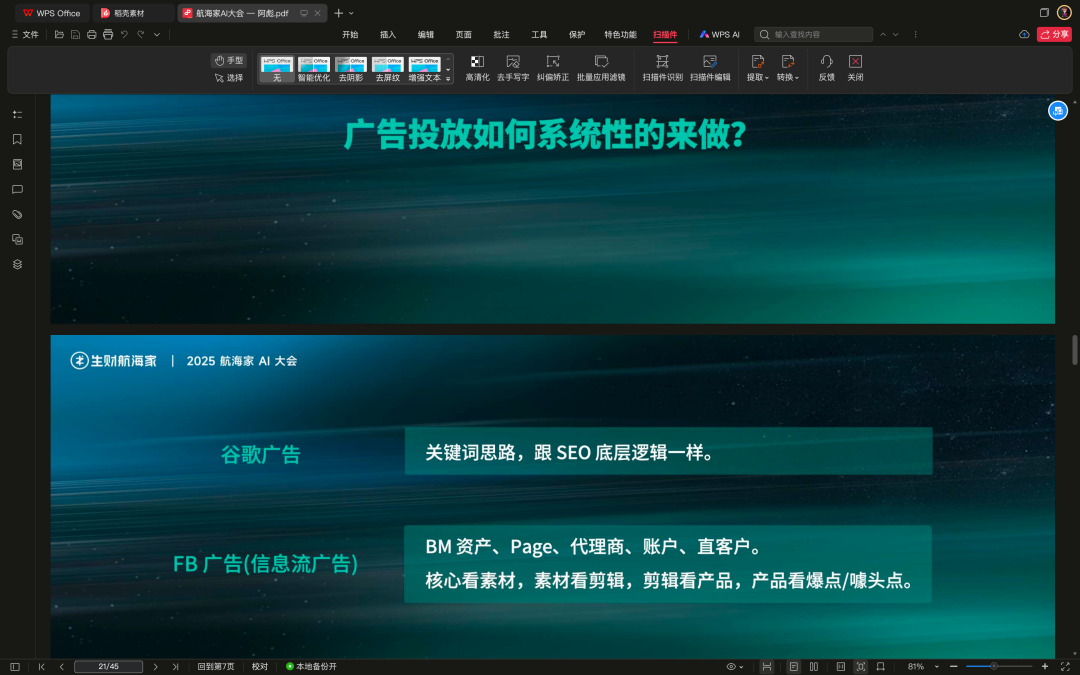Open the outline panel sidebar icon
The width and height of the screenshot is (1080, 675).
click(17, 114)
